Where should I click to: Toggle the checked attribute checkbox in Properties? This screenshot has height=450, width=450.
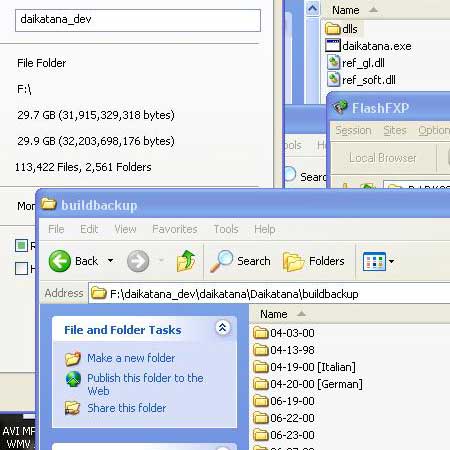click(21, 246)
